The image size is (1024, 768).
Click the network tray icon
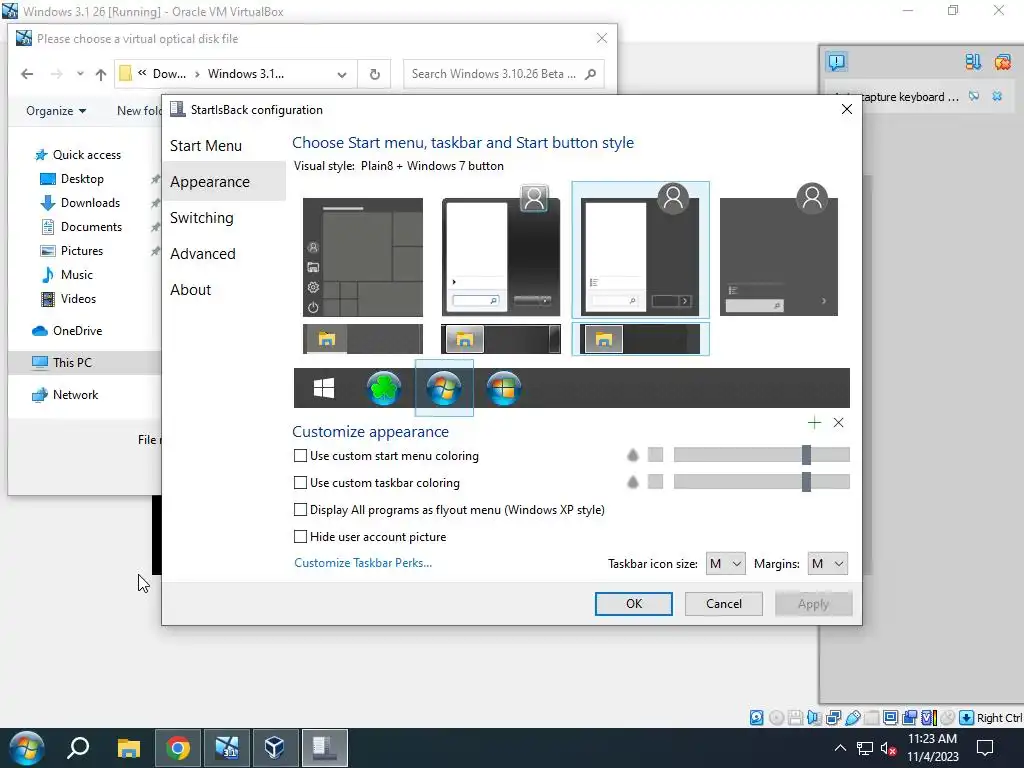[865, 748]
